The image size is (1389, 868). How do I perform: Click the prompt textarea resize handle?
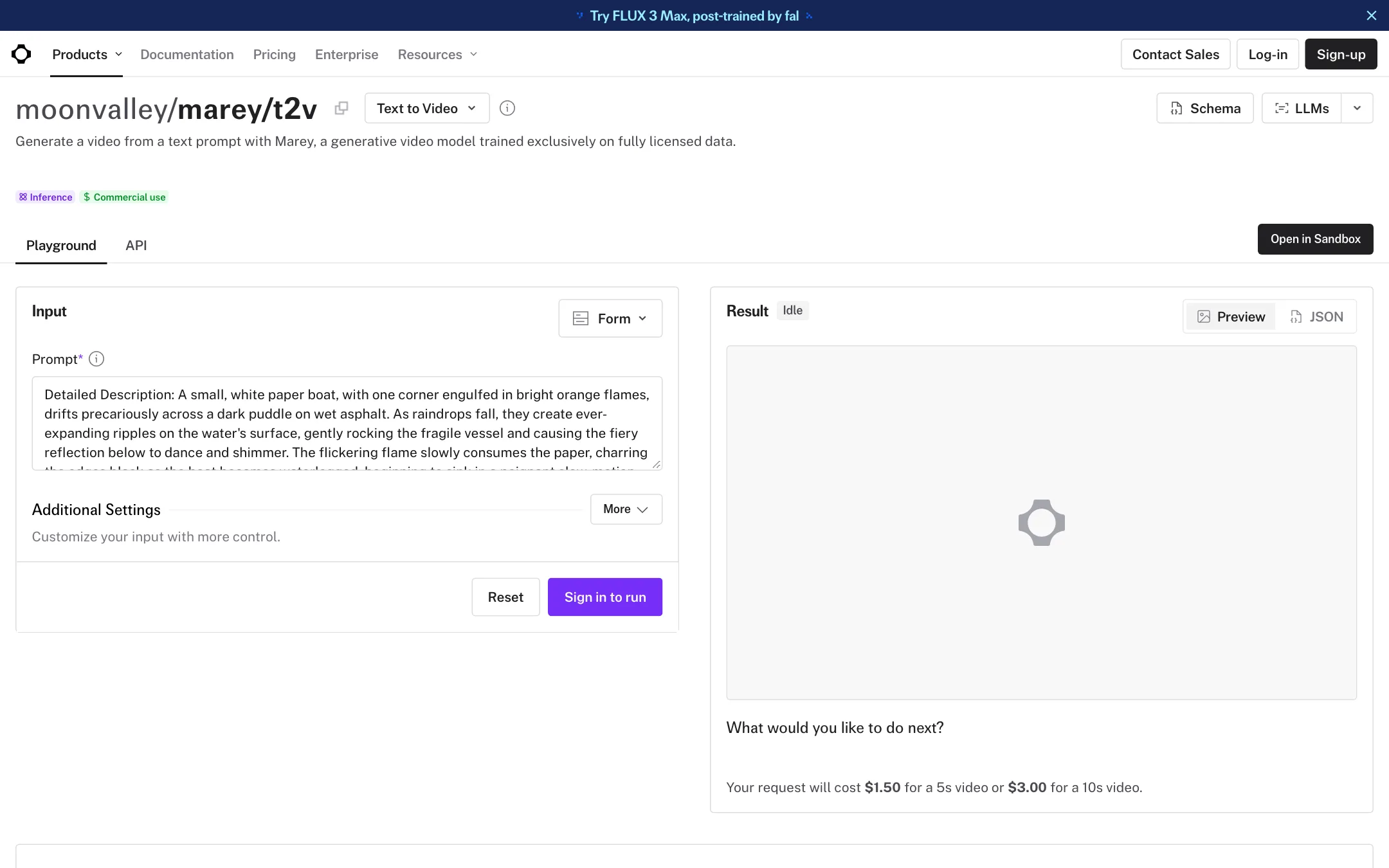pos(656,464)
